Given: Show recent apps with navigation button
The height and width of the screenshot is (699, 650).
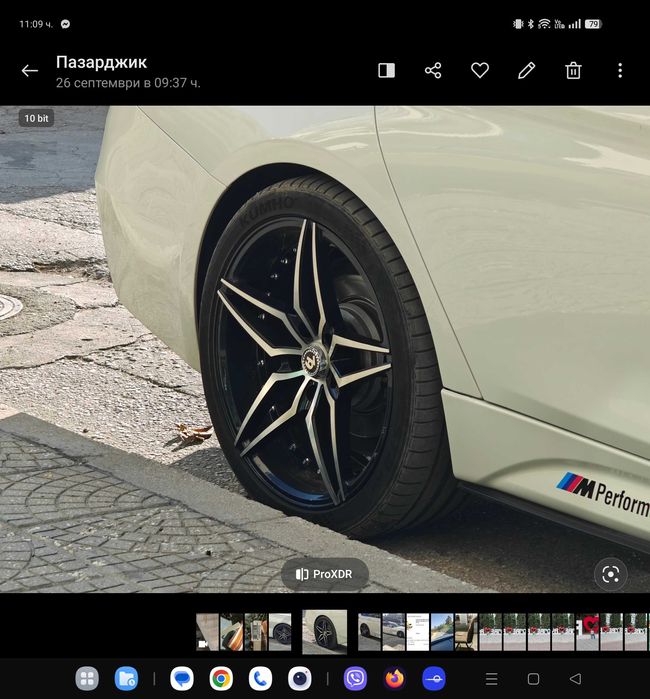Looking at the screenshot, I should click(x=491, y=679).
